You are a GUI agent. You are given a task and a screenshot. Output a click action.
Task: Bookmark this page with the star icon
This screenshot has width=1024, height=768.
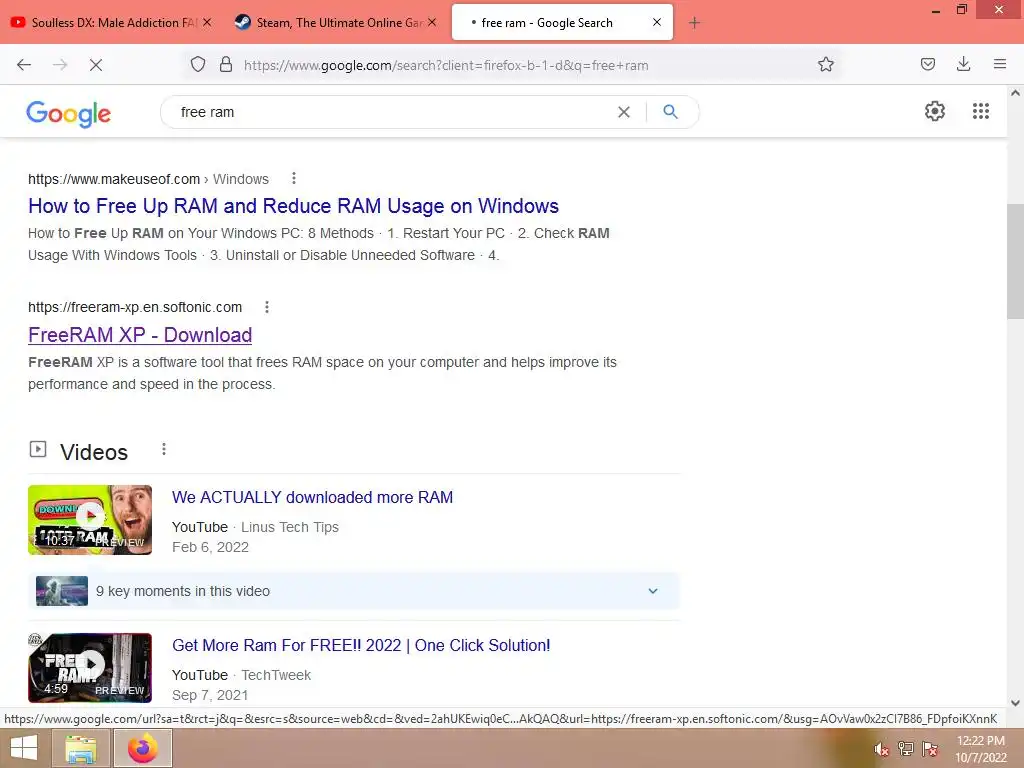[x=825, y=65]
